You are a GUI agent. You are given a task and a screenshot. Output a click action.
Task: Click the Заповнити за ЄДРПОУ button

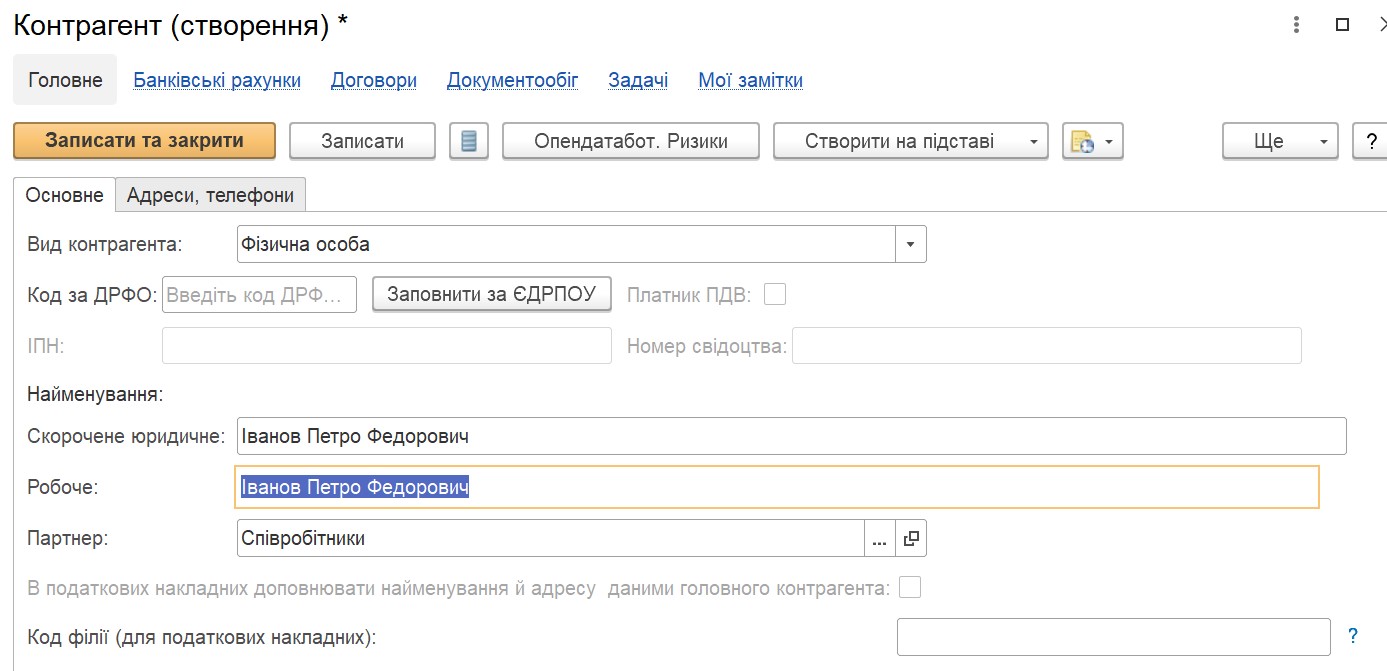pos(491,294)
